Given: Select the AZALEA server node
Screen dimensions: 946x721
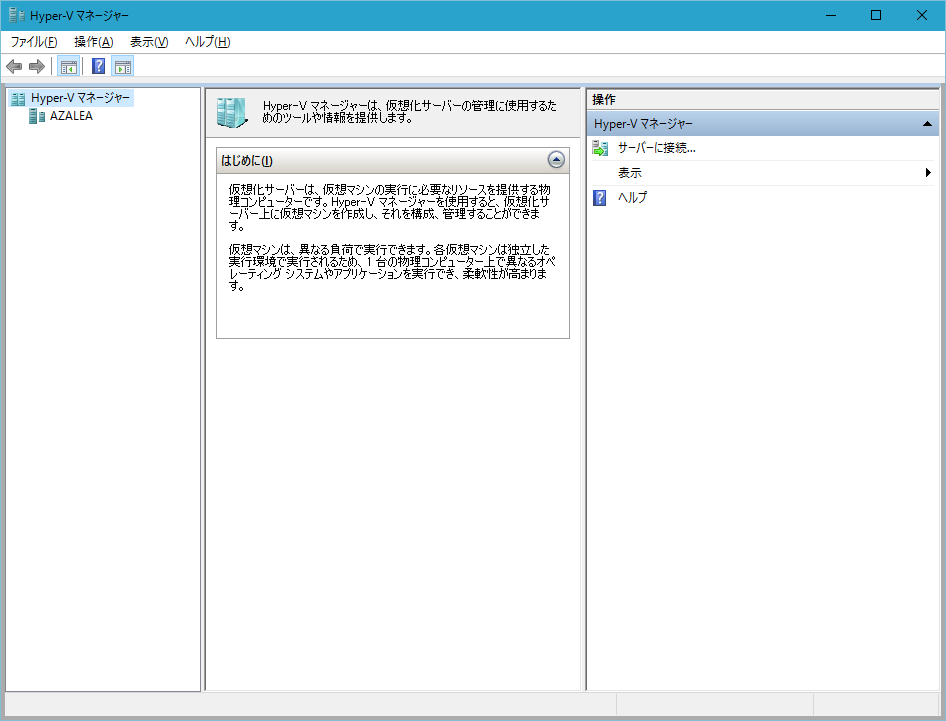Looking at the screenshot, I should [x=71, y=116].
